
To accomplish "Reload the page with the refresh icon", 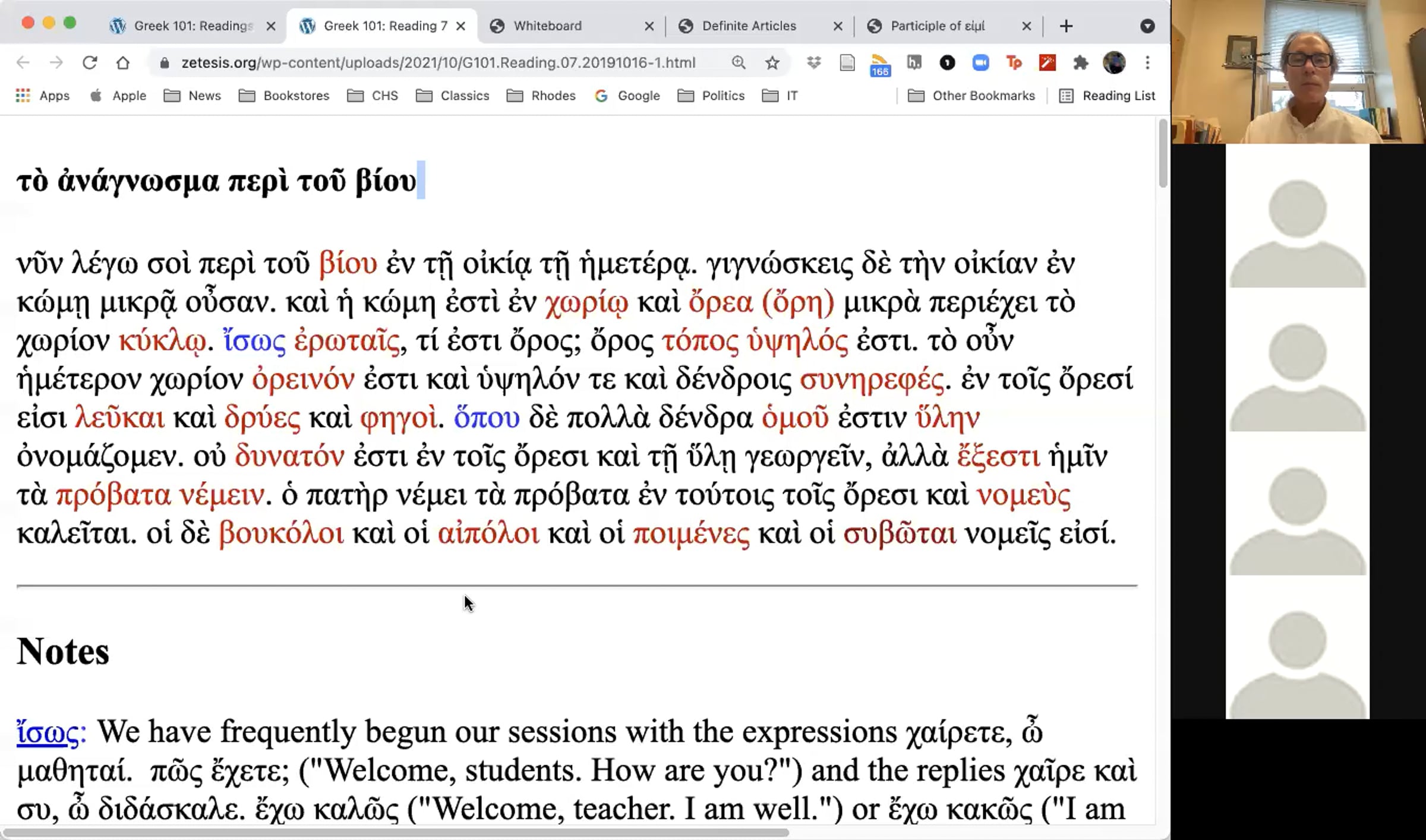I will tap(90, 62).
